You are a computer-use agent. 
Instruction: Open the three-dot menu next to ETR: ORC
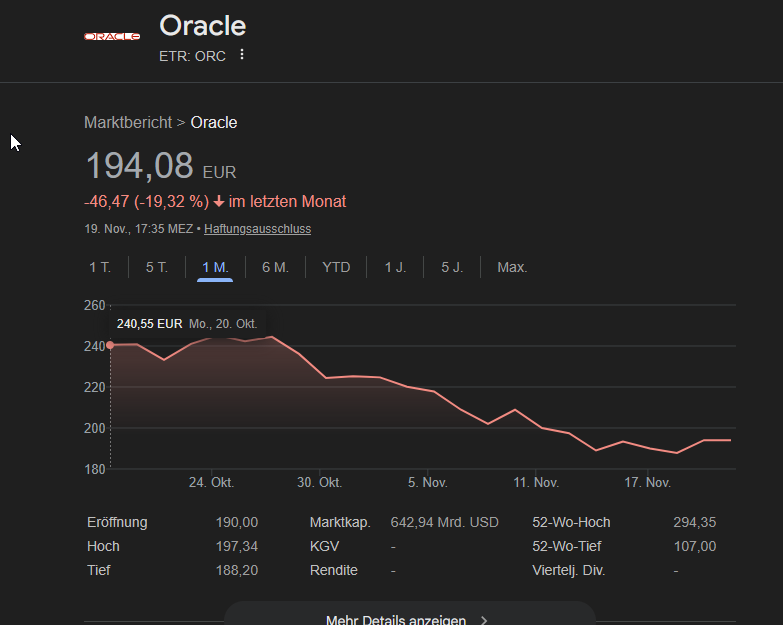coord(242,54)
